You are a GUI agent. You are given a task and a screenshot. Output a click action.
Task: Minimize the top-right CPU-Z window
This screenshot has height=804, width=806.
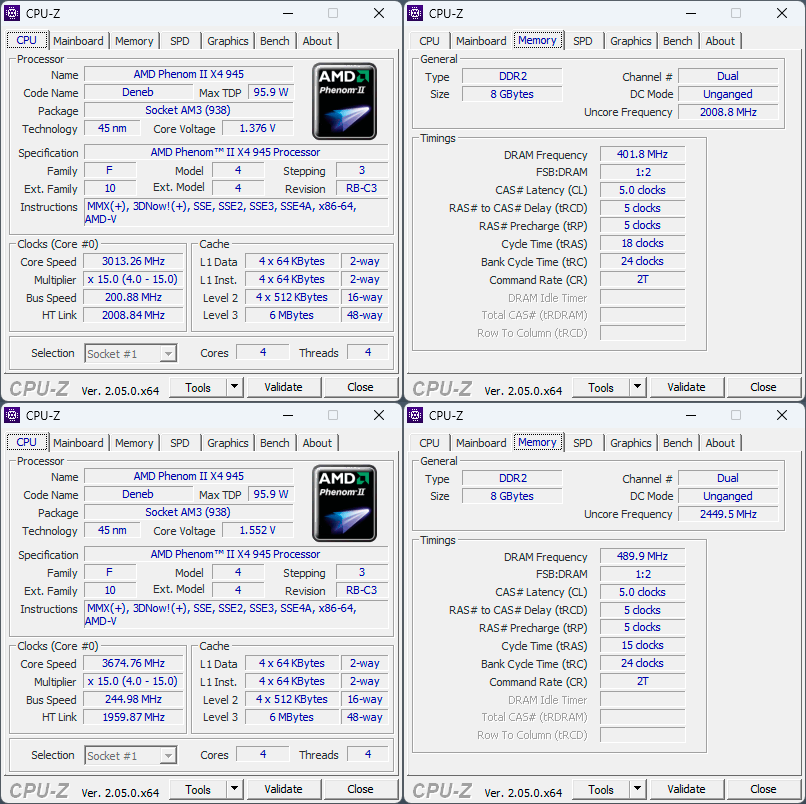pos(691,13)
